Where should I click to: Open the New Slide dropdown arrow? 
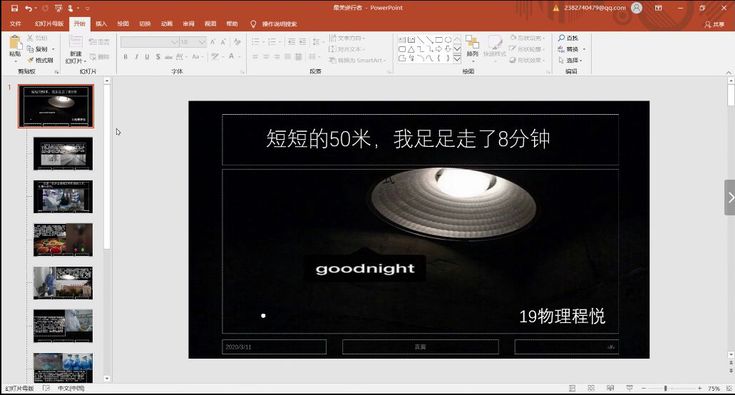[x=85, y=61]
